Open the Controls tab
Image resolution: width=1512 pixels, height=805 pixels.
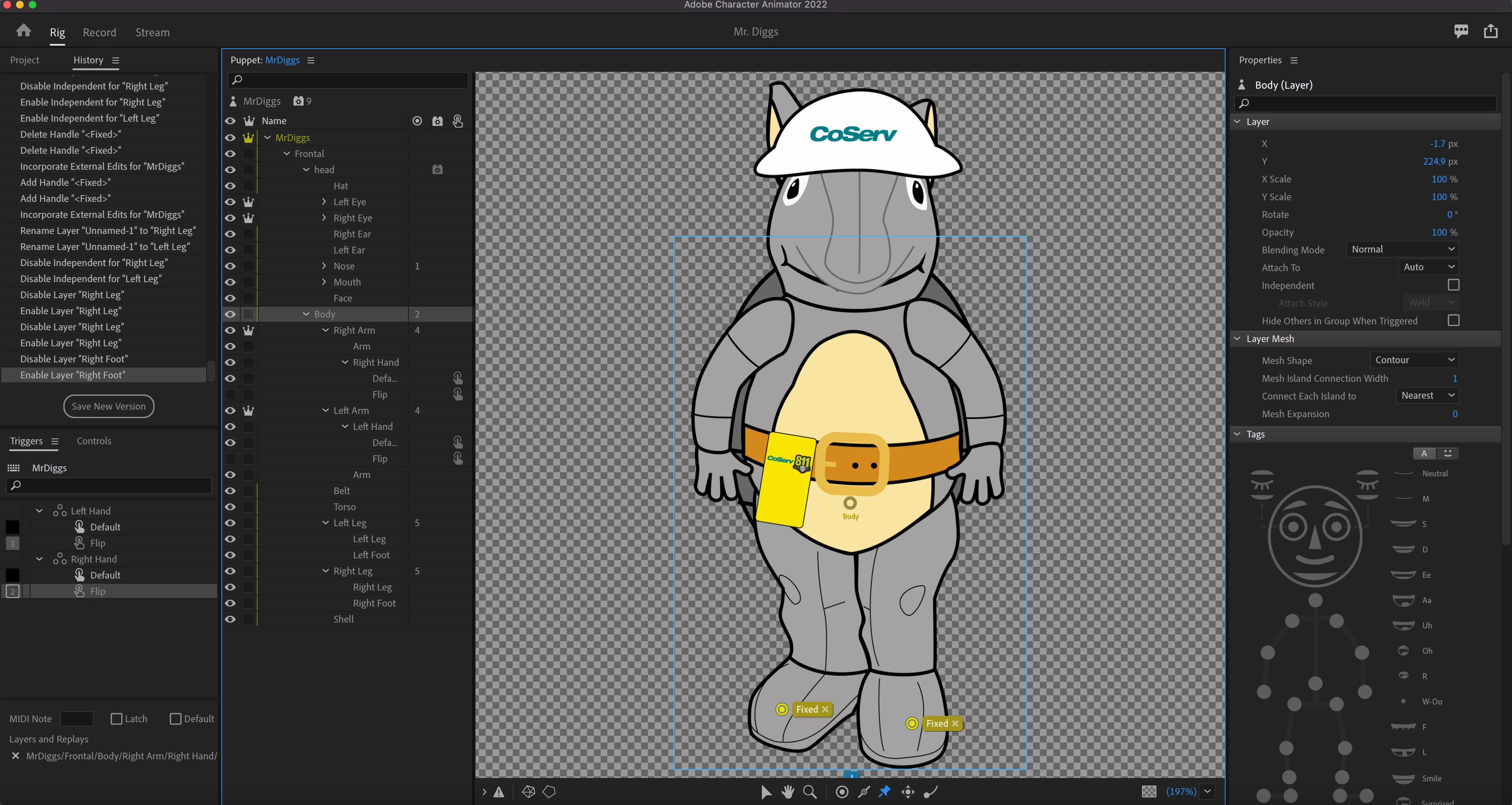(94, 441)
